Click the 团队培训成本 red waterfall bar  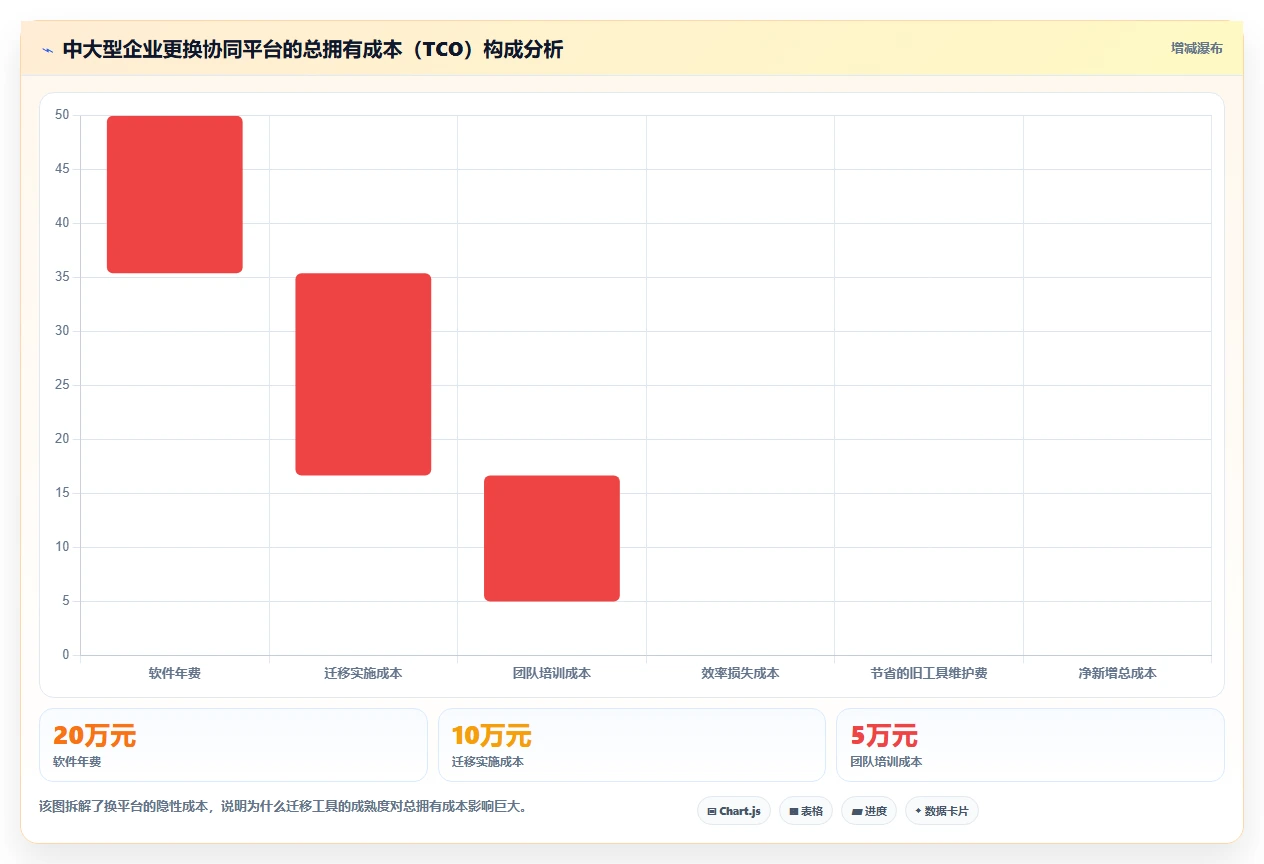[552, 538]
